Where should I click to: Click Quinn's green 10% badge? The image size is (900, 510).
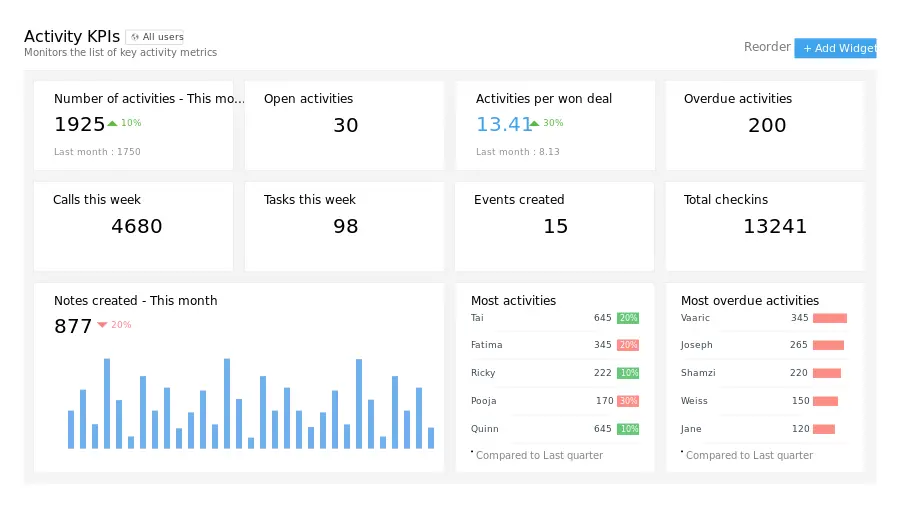pos(628,429)
